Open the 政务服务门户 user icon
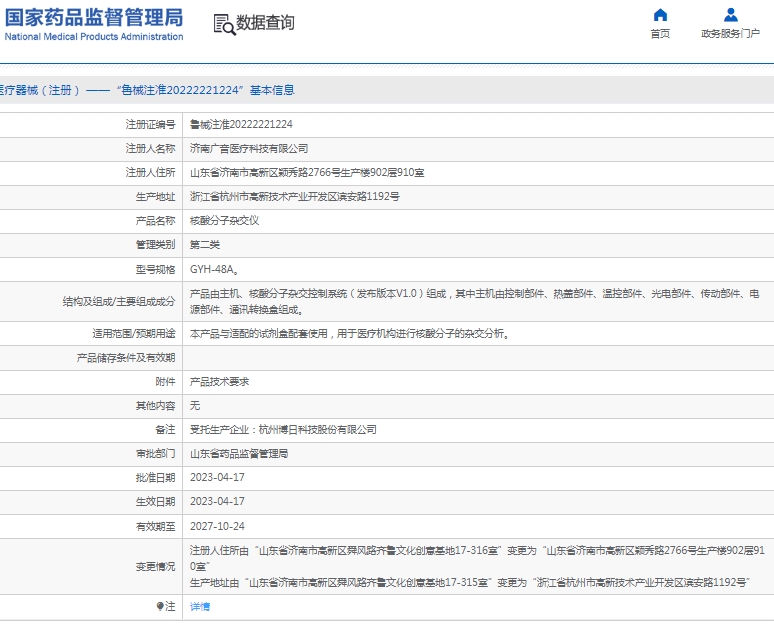The height and width of the screenshot is (624, 774). (x=731, y=15)
